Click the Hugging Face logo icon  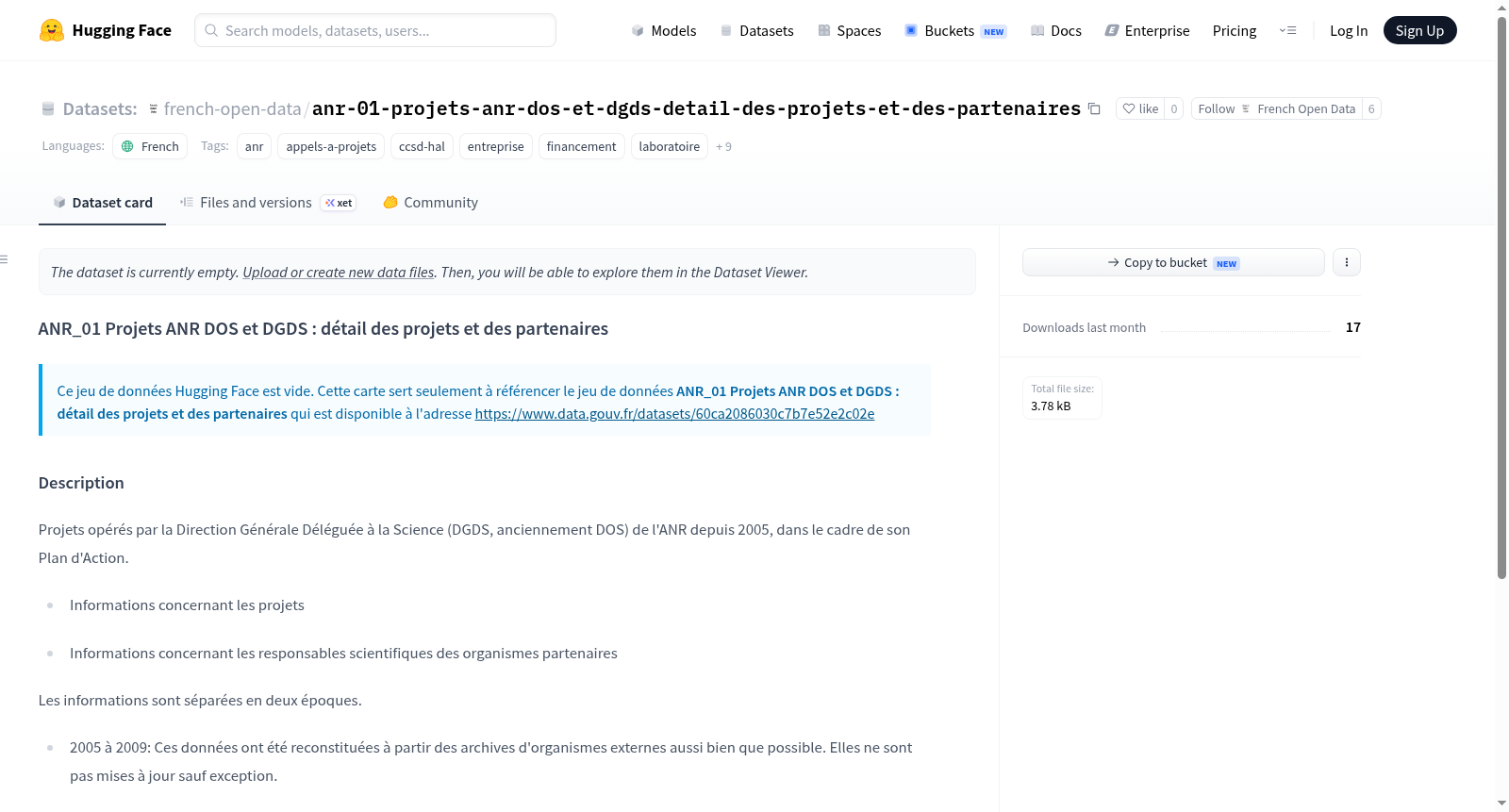(52, 30)
